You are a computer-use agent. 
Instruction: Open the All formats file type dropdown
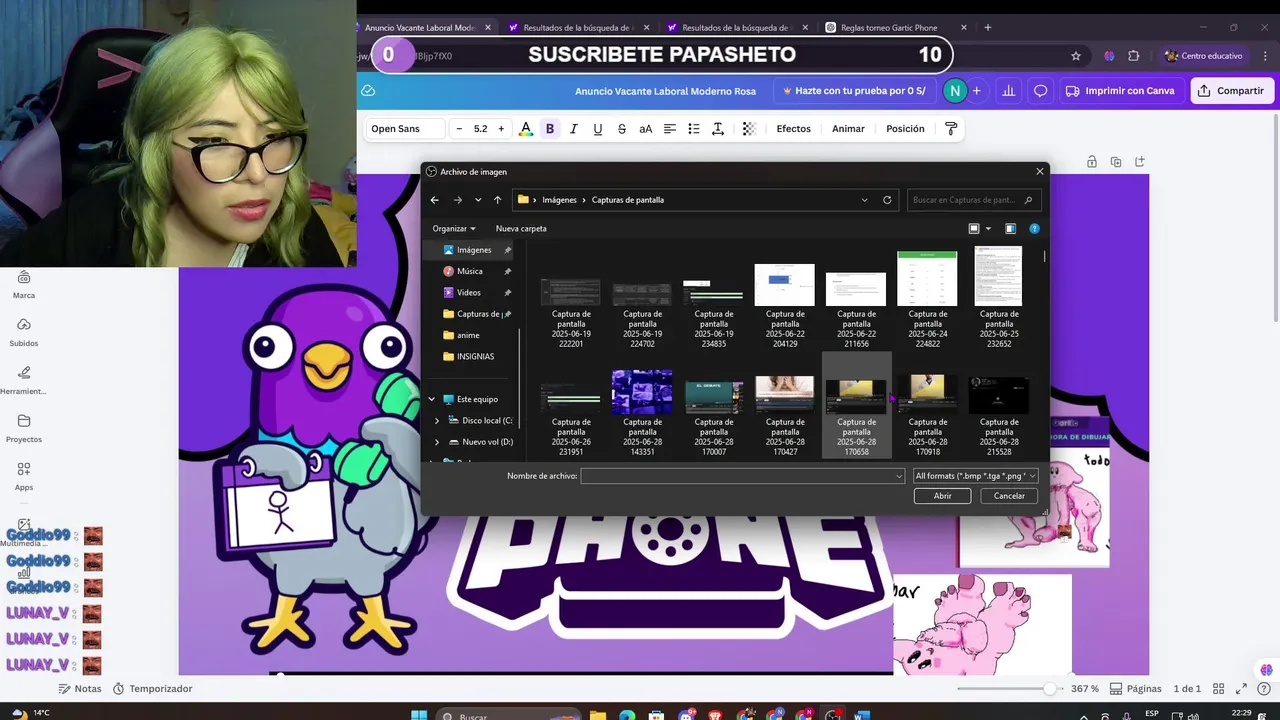[x=976, y=476]
